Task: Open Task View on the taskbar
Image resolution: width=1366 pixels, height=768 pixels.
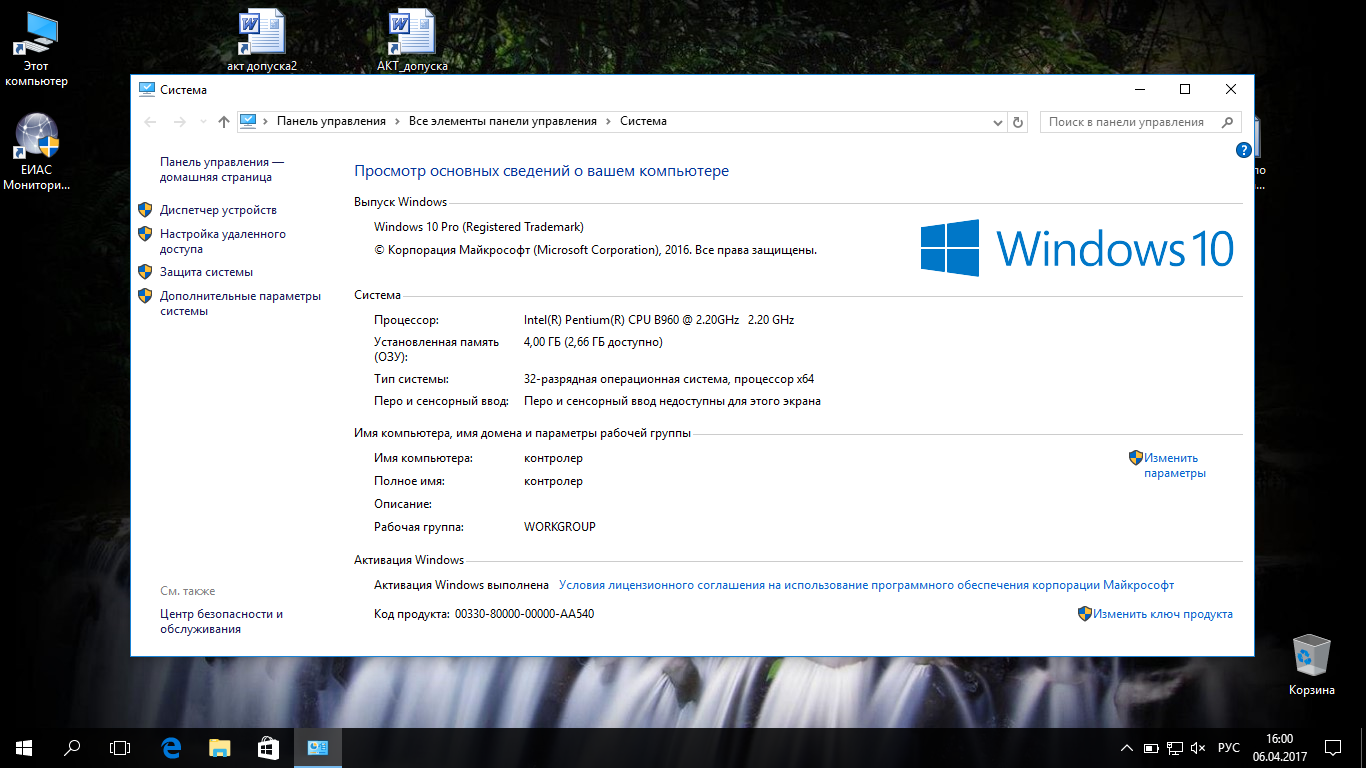Action: point(120,747)
